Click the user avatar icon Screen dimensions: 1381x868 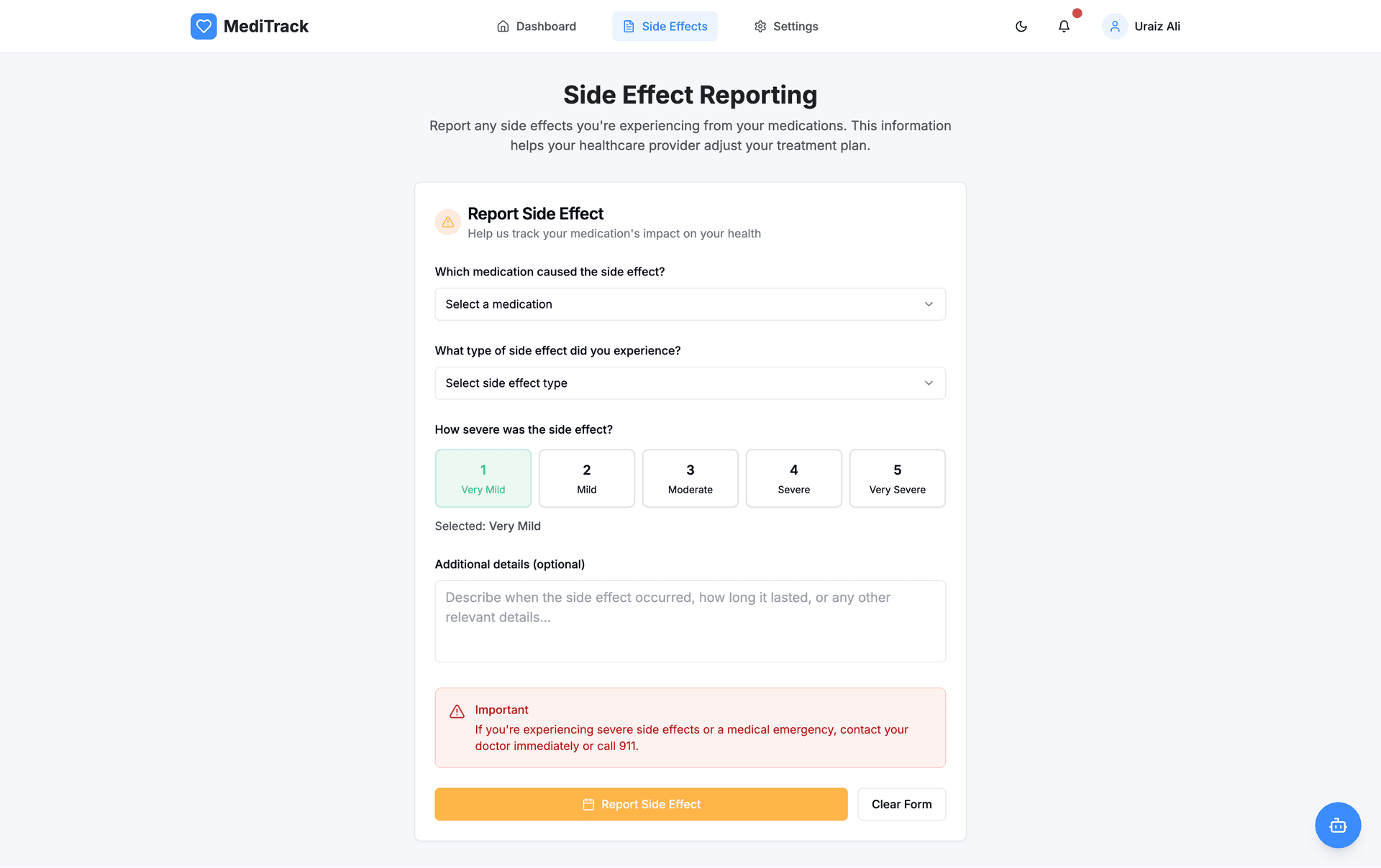[x=1114, y=27]
